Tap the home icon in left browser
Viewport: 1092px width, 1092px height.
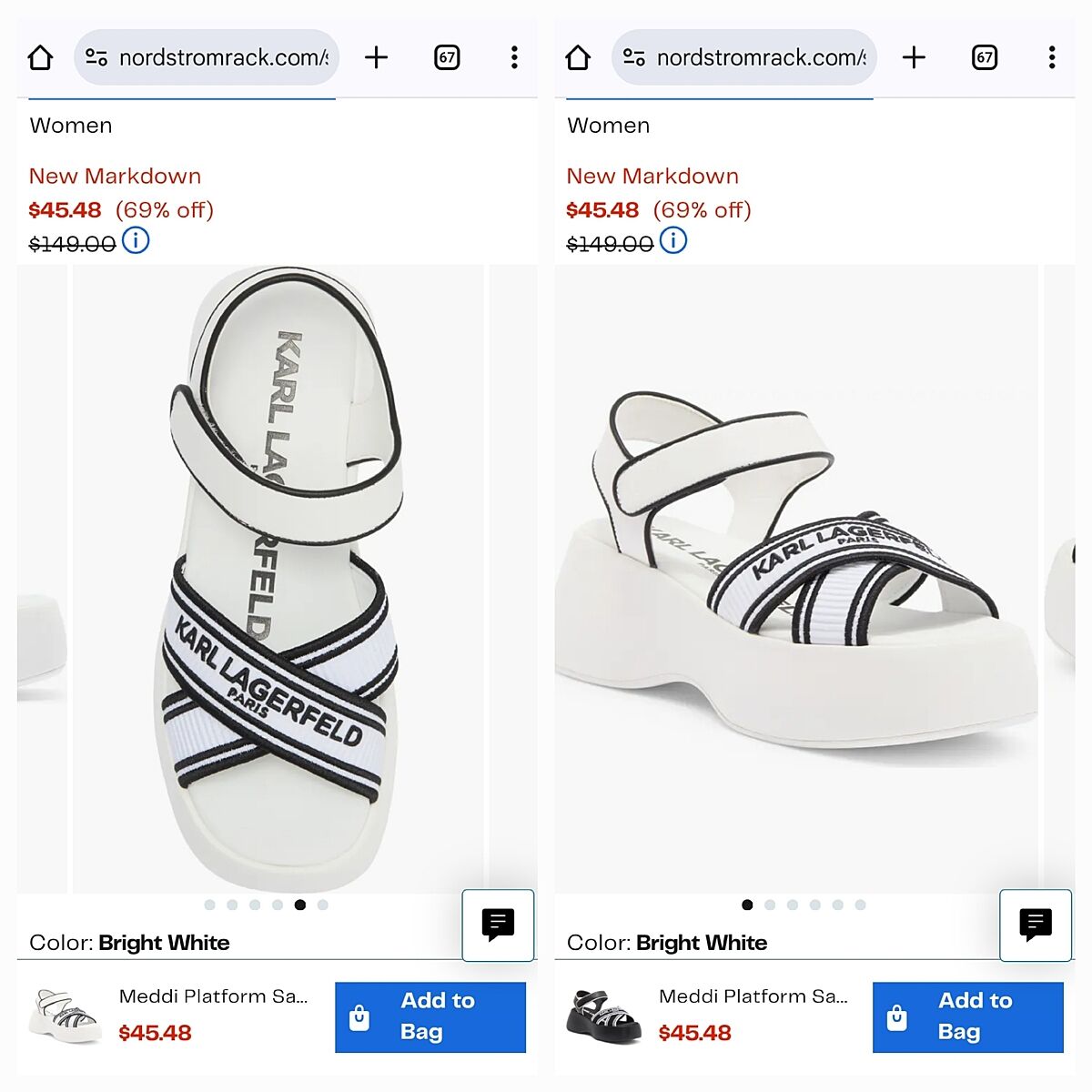pos(41,58)
